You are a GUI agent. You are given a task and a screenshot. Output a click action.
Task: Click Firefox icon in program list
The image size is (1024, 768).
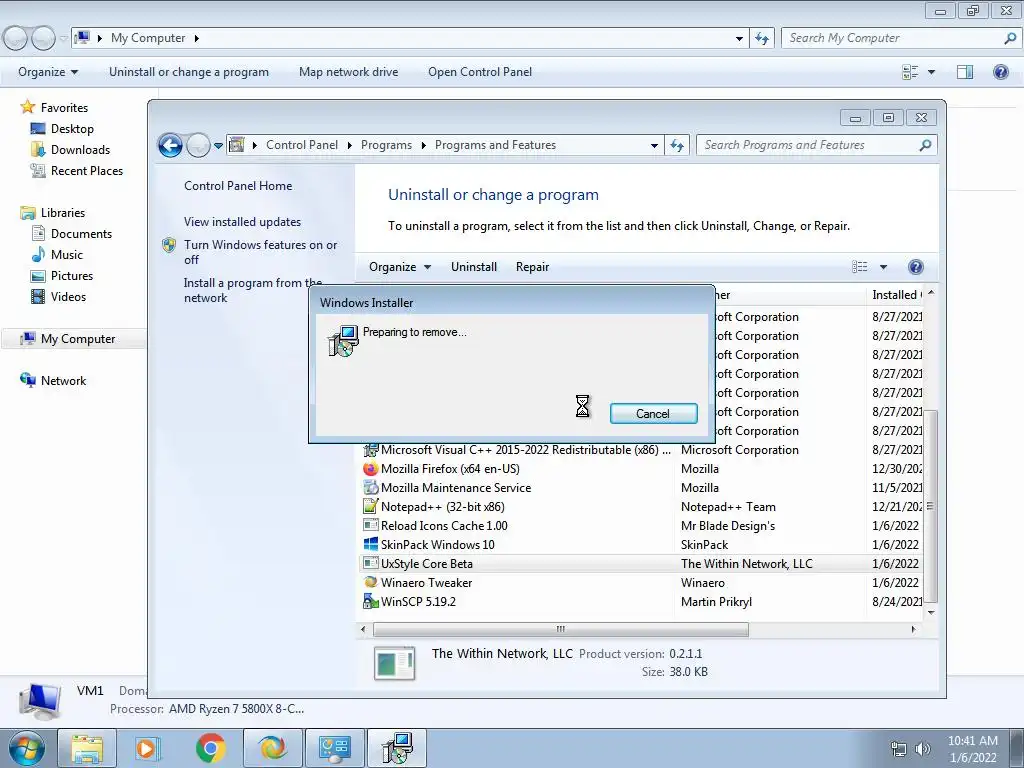pos(370,469)
